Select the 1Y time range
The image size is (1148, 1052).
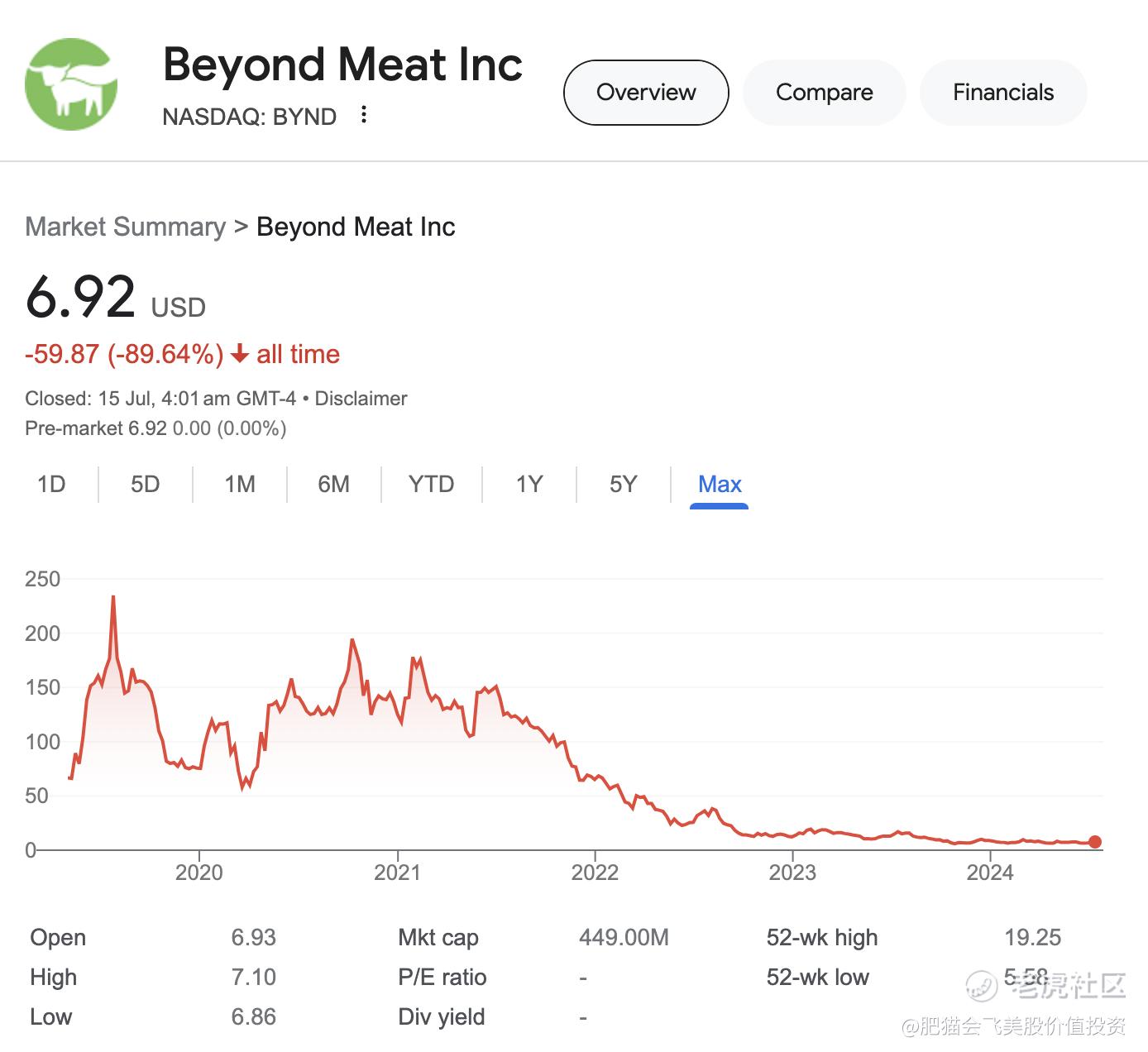click(x=529, y=484)
